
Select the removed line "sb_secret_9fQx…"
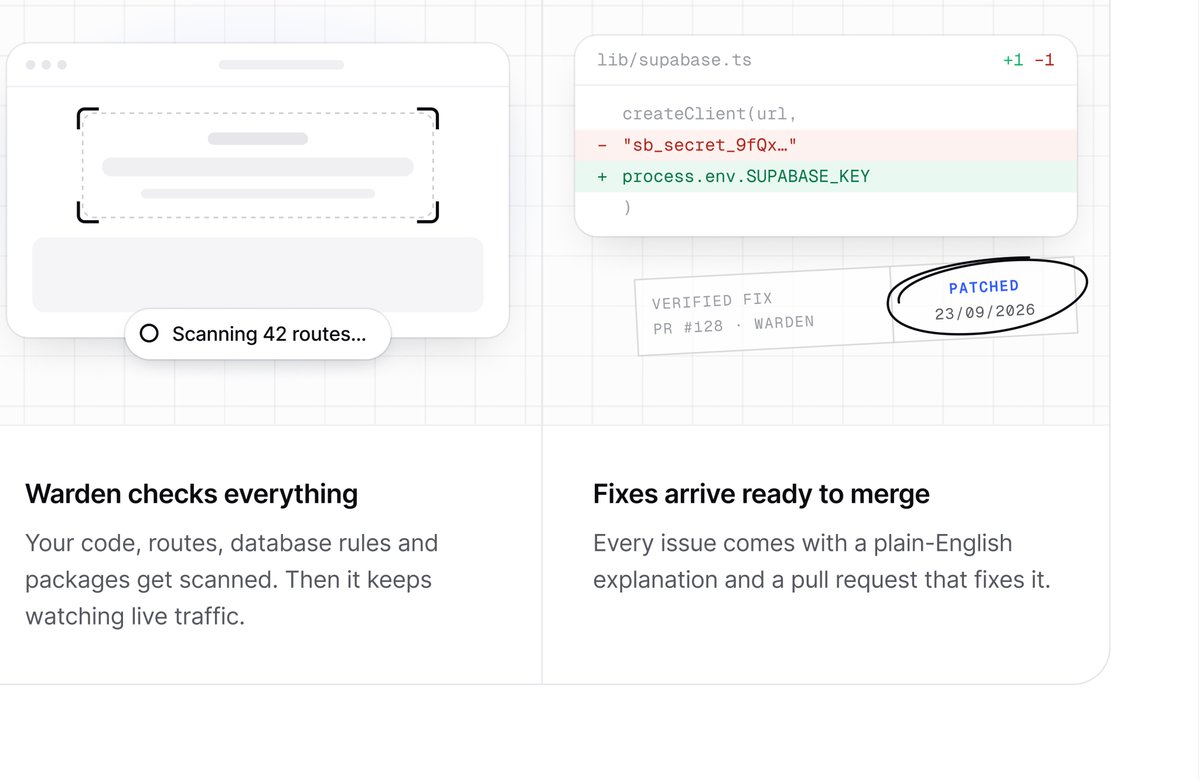[x=826, y=145]
